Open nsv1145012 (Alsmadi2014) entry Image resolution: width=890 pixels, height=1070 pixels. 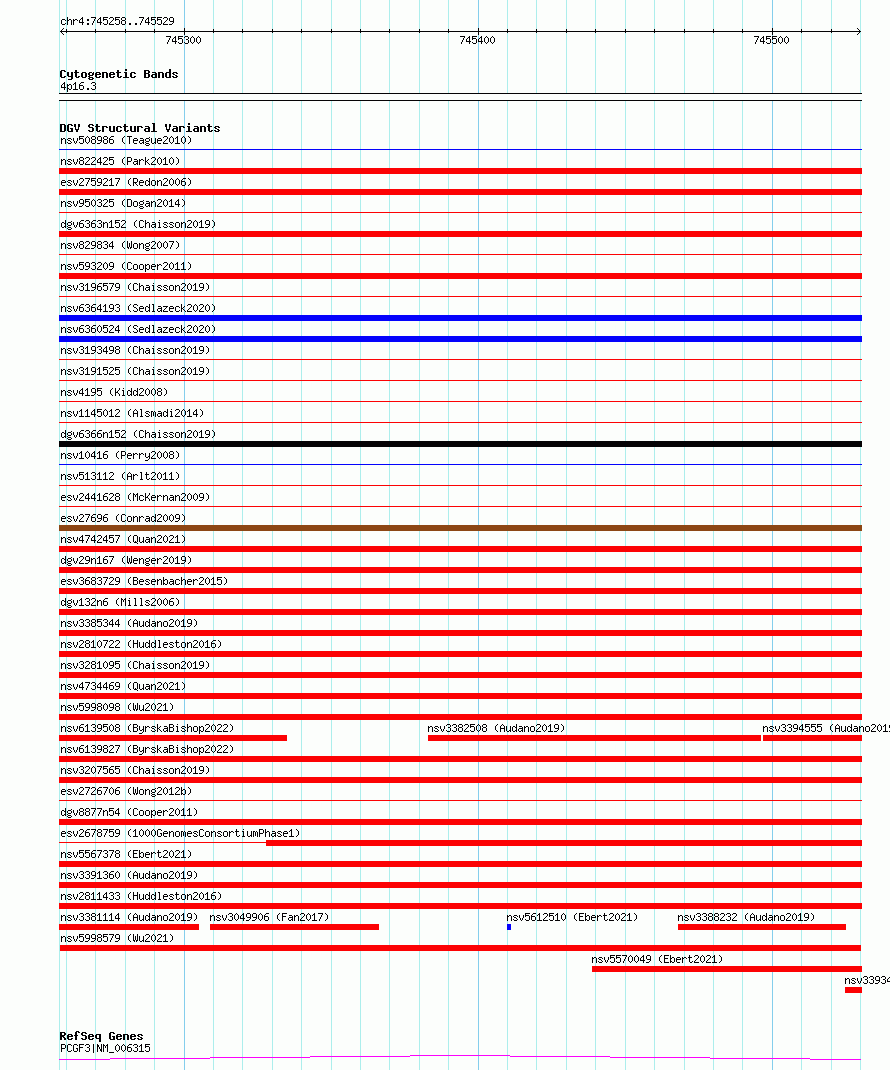[x=132, y=414]
